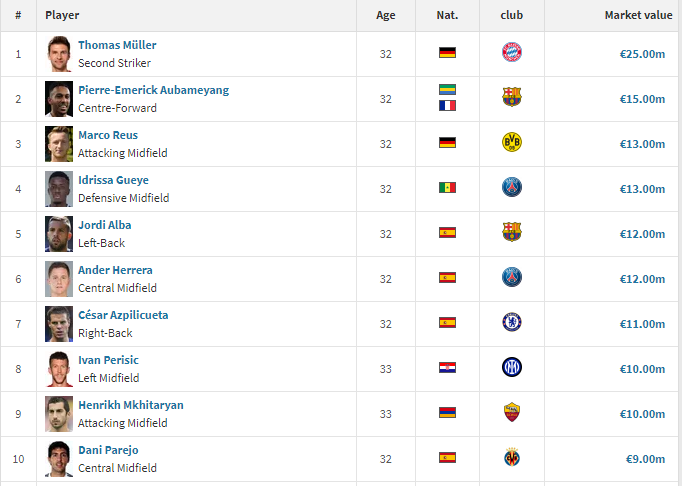Open Thomas Müller's player profile link
Viewport: 682px width, 486px height.
coord(117,45)
